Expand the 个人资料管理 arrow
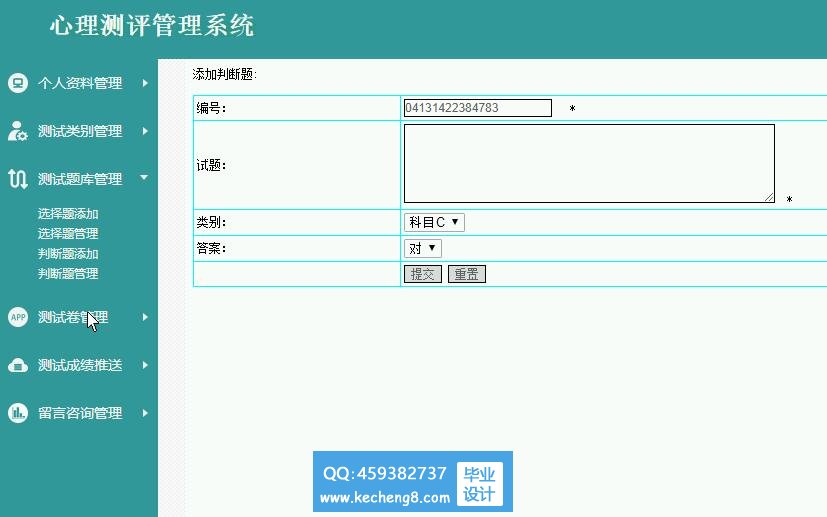The width and height of the screenshot is (827, 517). tap(145, 83)
